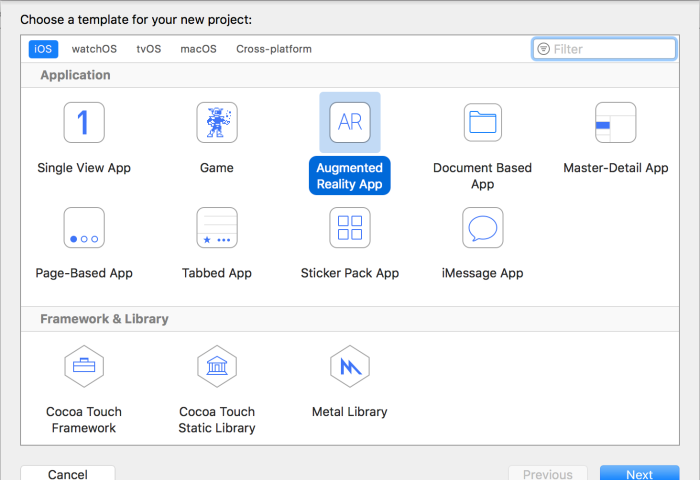700x480 pixels.
Task: Choose the Page-Based App template icon
Action: coord(84,228)
